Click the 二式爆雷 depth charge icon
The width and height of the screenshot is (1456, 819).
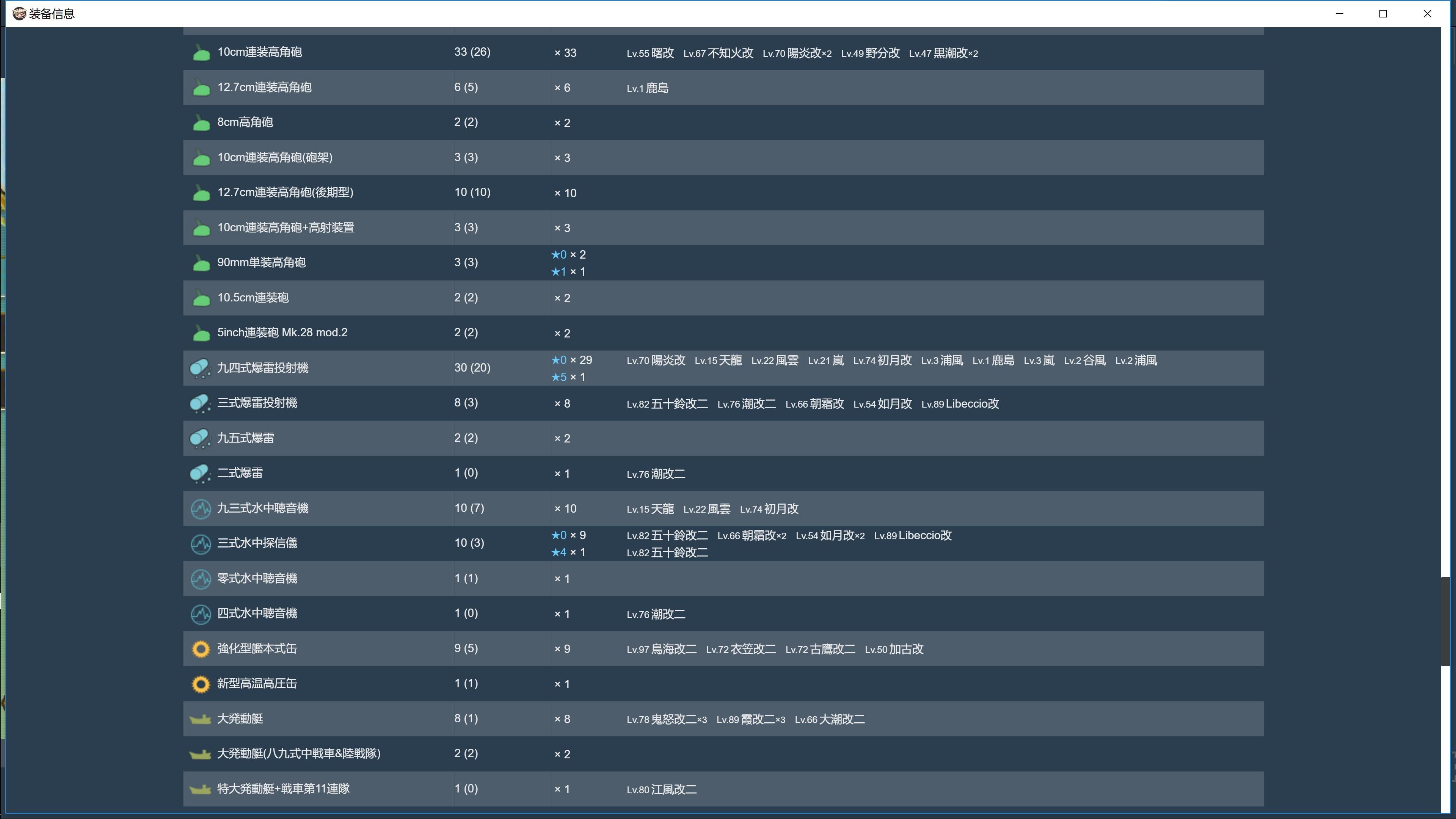click(x=200, y=474)
